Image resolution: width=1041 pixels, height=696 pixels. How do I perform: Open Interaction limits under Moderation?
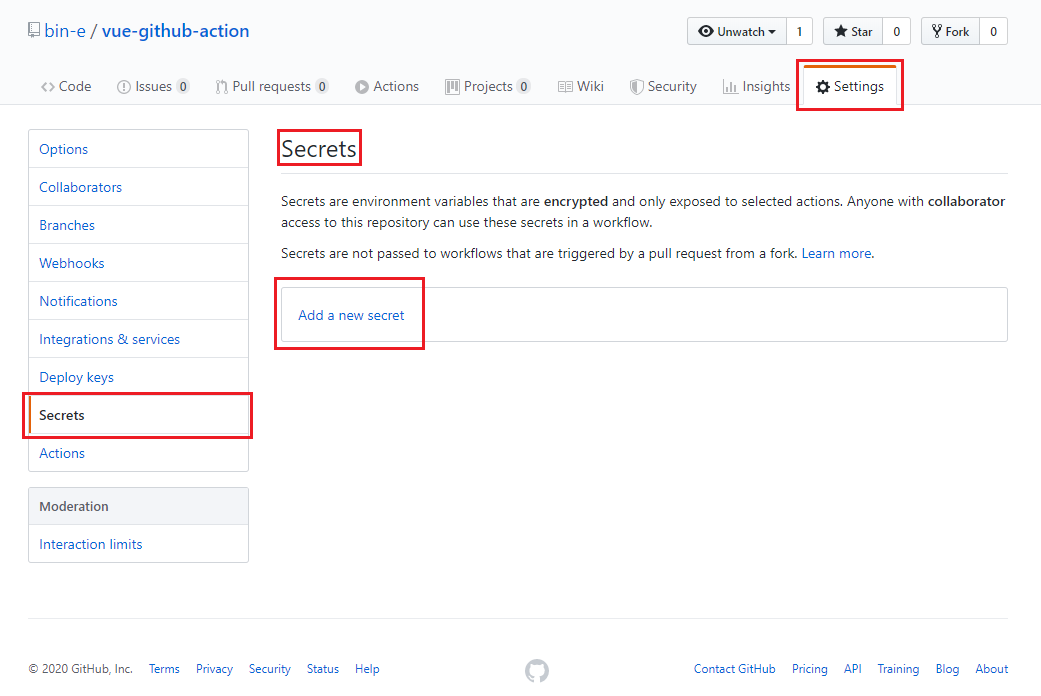[x=138, y=544]
